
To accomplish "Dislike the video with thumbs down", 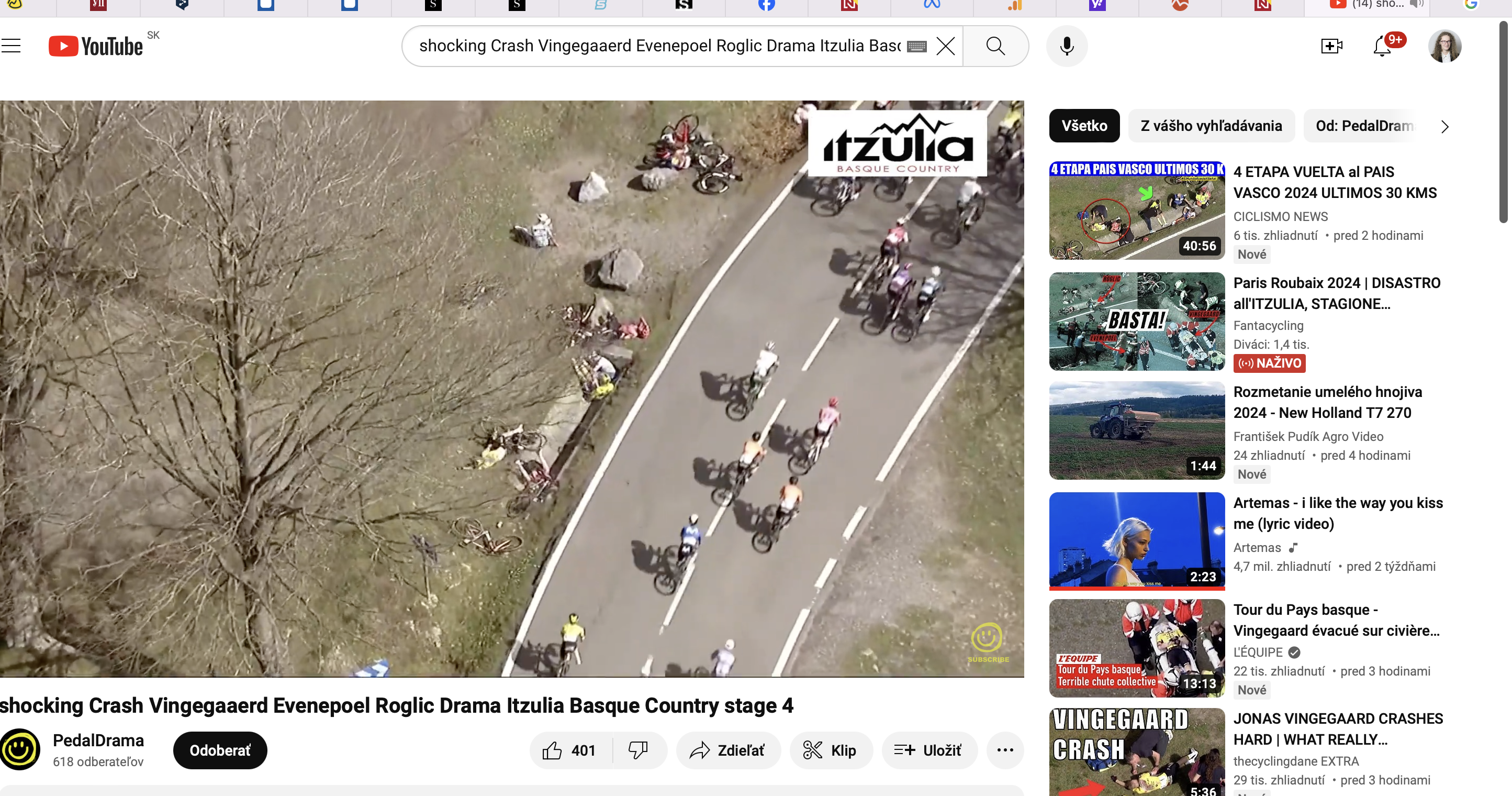I will 638,750.
